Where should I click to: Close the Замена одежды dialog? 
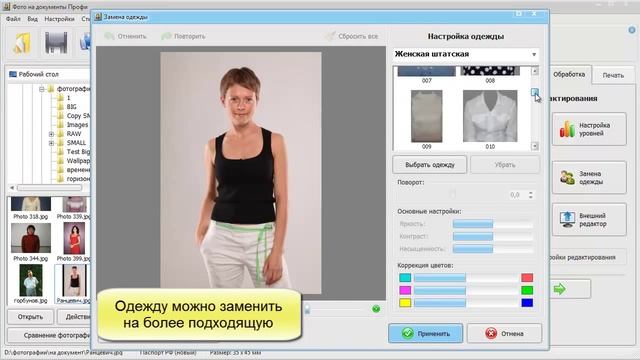click(x=534, y=13)
